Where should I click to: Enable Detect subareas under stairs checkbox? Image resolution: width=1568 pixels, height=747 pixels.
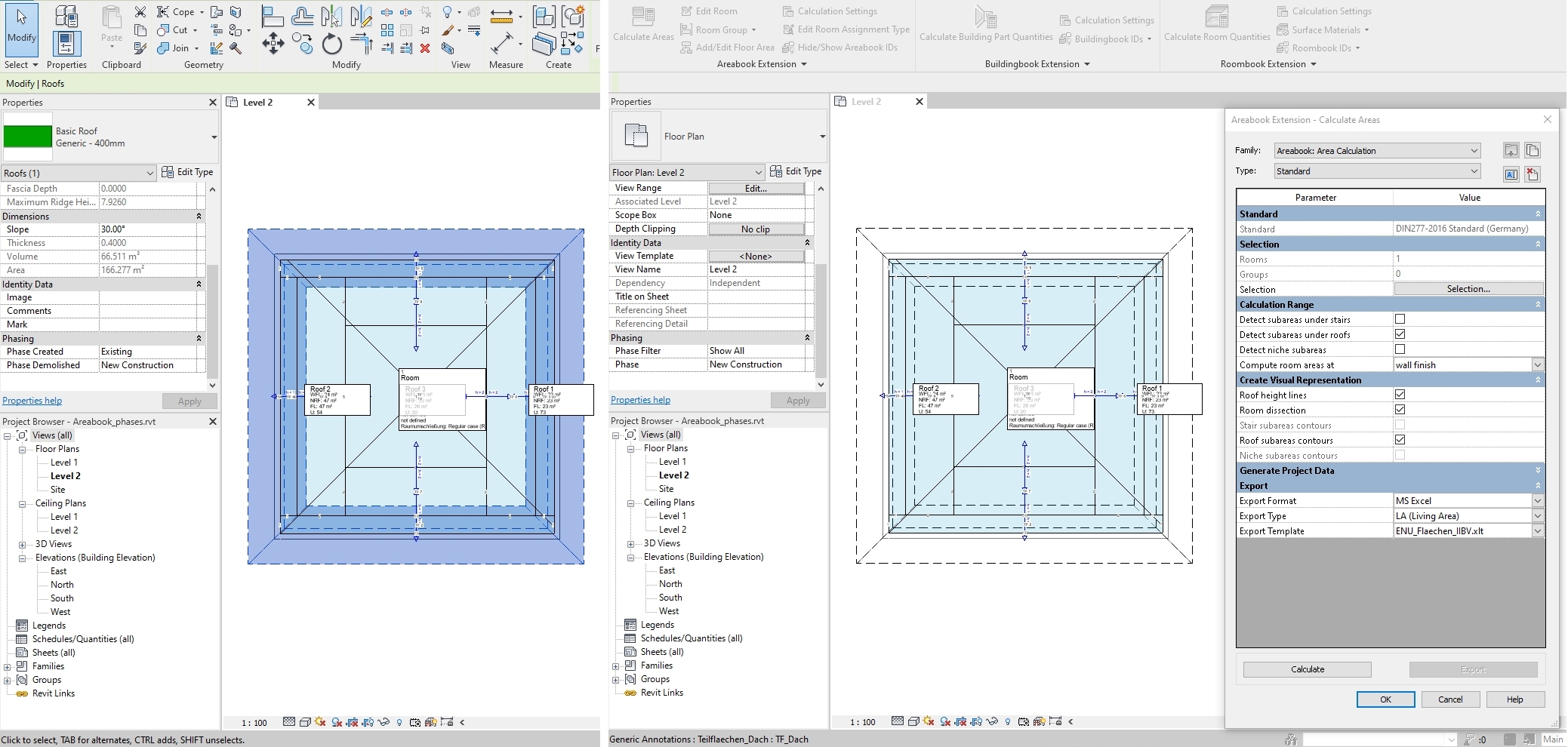[1400, 319]
